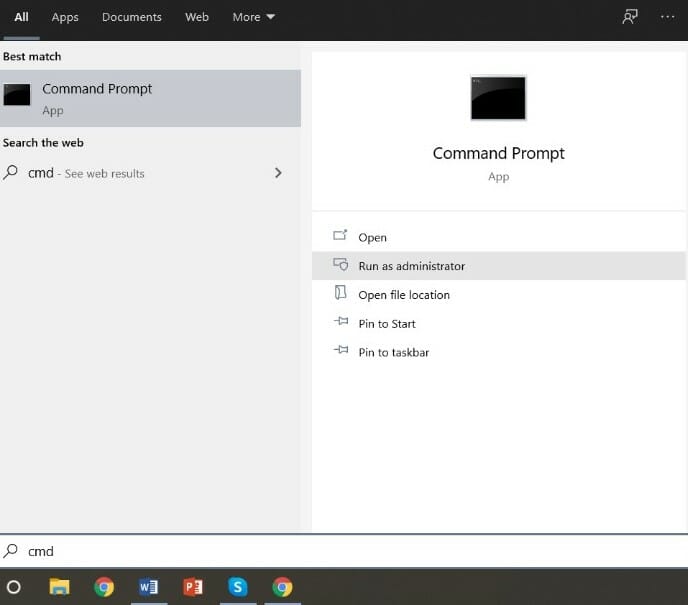Click the Search the web heading
688x605 pixels.
pyautogui.click(x=43, y=143)
